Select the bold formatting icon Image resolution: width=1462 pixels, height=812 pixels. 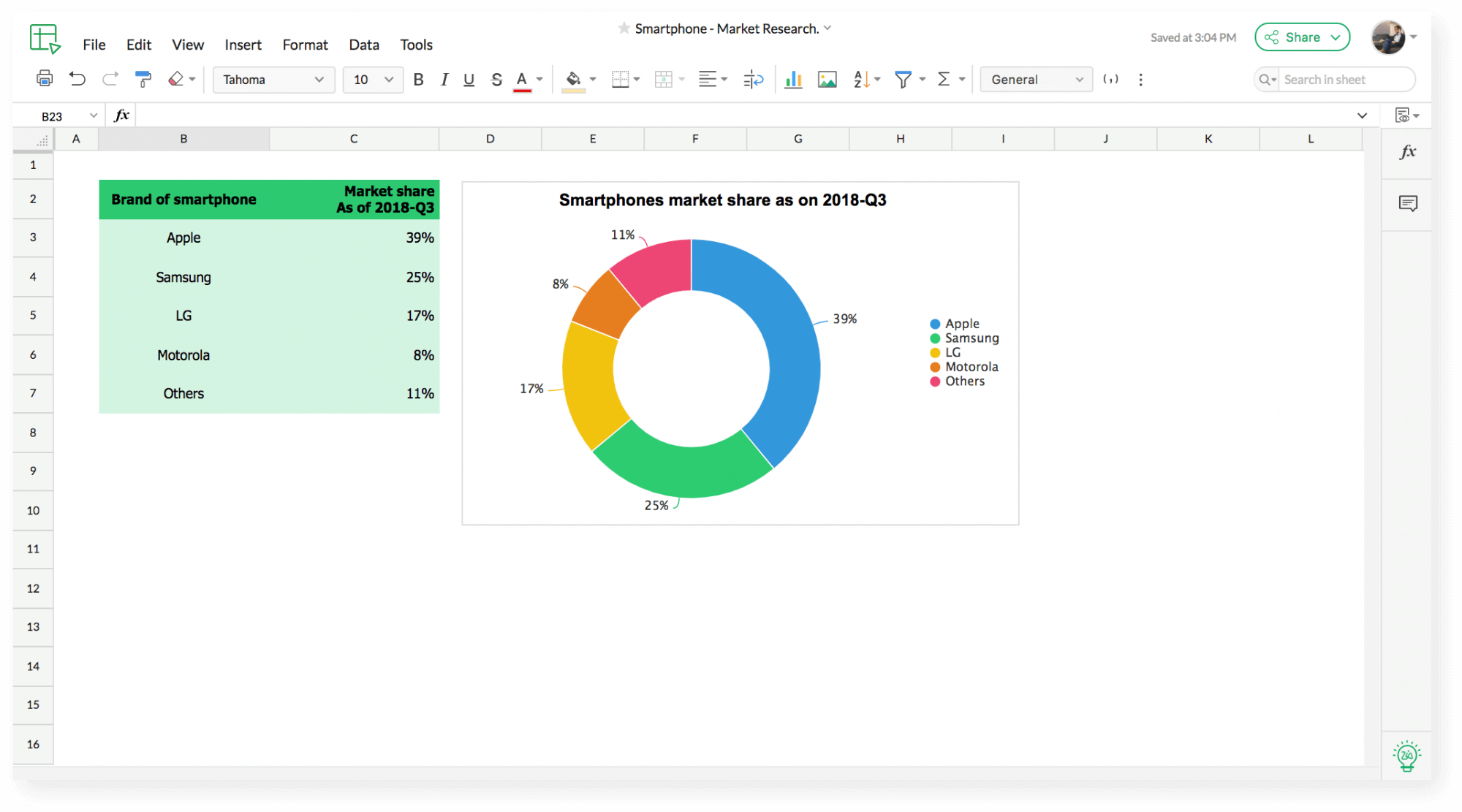pyautogui.click(x=419, y=79)
